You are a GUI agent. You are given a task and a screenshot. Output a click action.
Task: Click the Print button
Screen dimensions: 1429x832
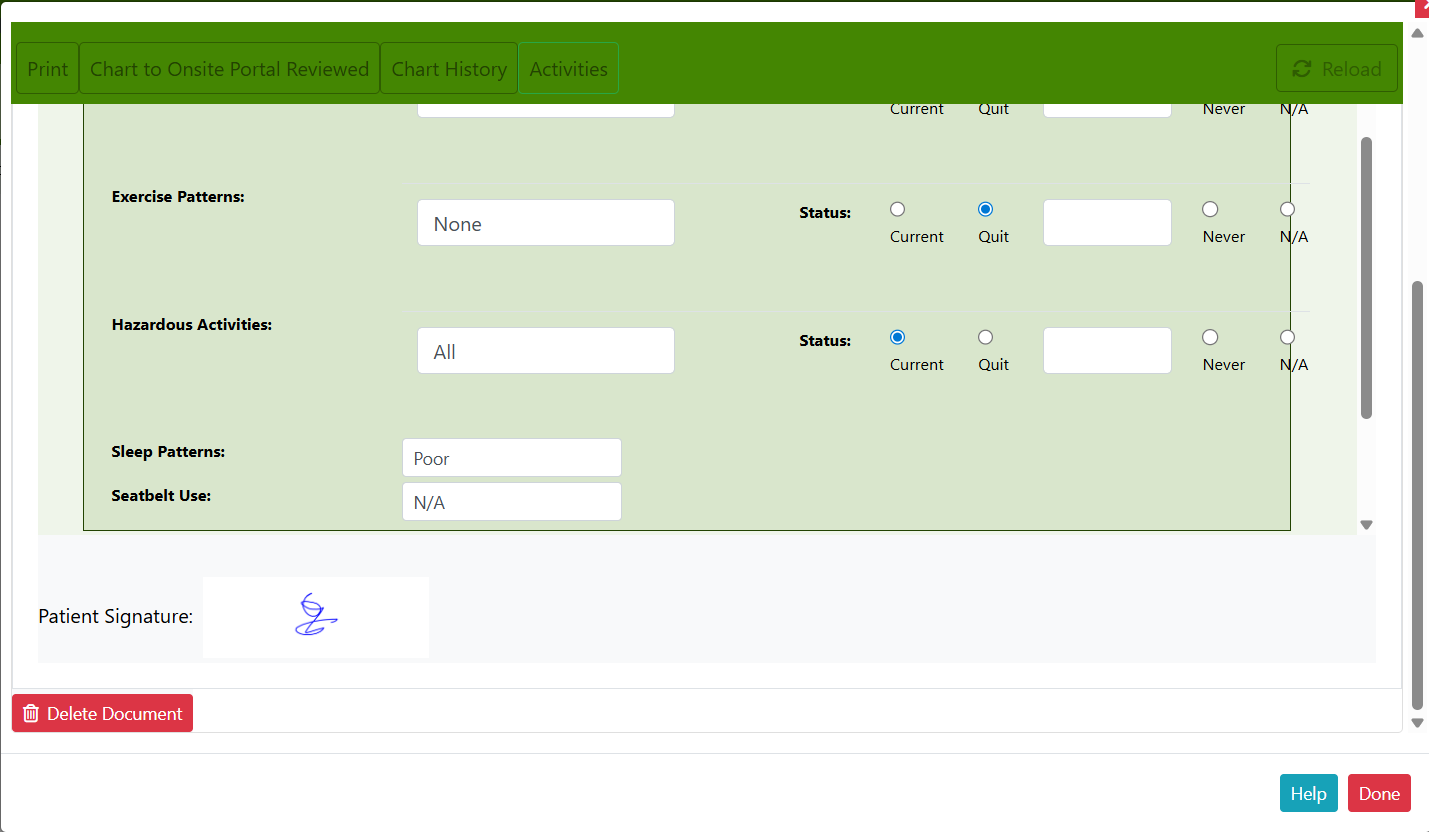coord(47,69)
